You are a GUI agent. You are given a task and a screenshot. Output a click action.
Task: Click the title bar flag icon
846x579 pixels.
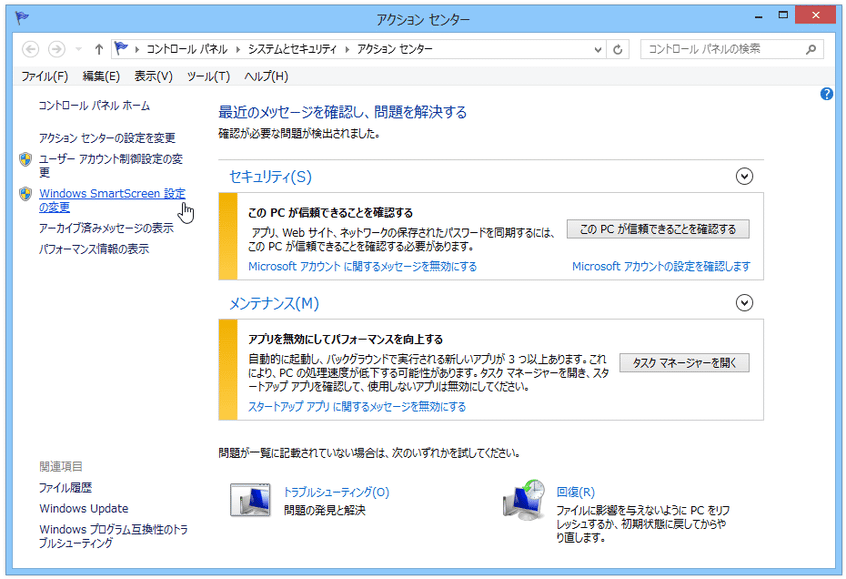point(22,18)
